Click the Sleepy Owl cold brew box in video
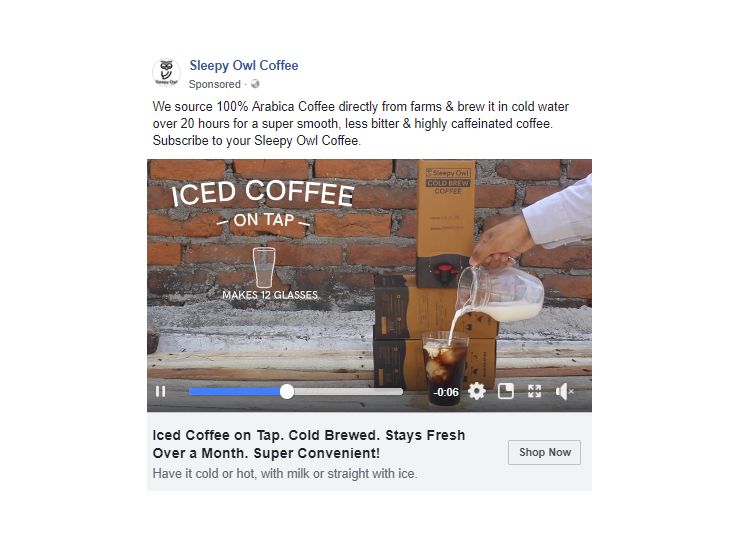This screenshot has width=740, height=540. pos(446,223)
